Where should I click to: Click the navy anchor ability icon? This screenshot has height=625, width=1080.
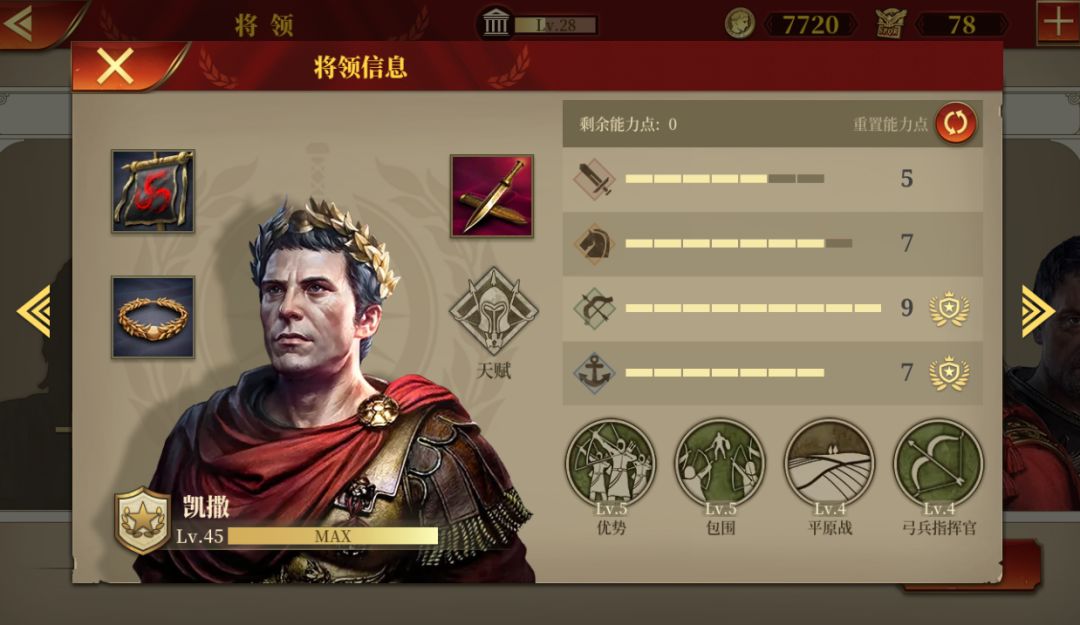pos(594,373)
